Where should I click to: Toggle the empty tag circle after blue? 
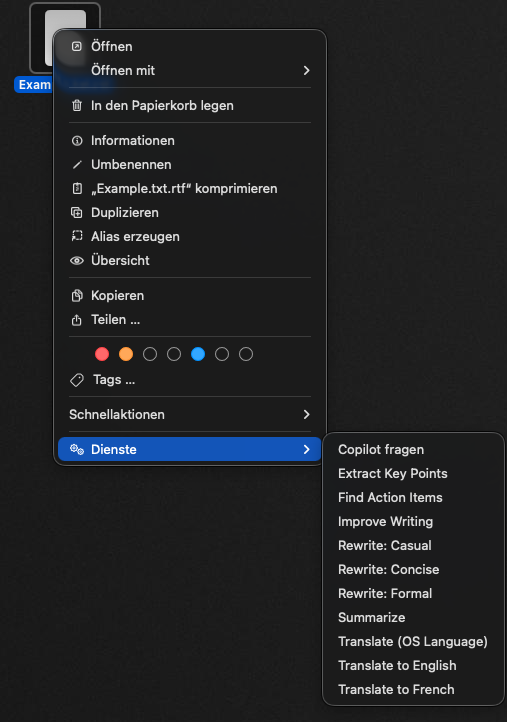[x=221, y=354]
